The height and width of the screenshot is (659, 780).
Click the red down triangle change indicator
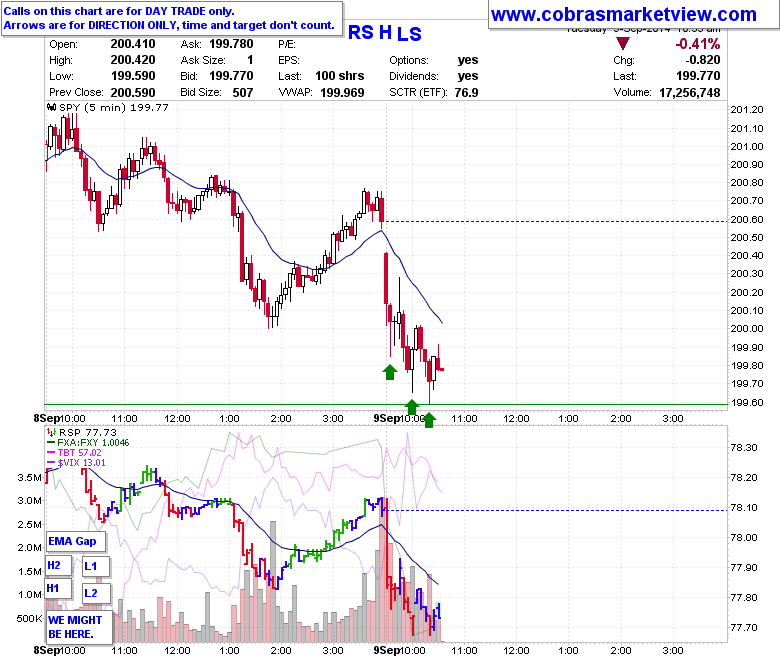tap(622, 44)
